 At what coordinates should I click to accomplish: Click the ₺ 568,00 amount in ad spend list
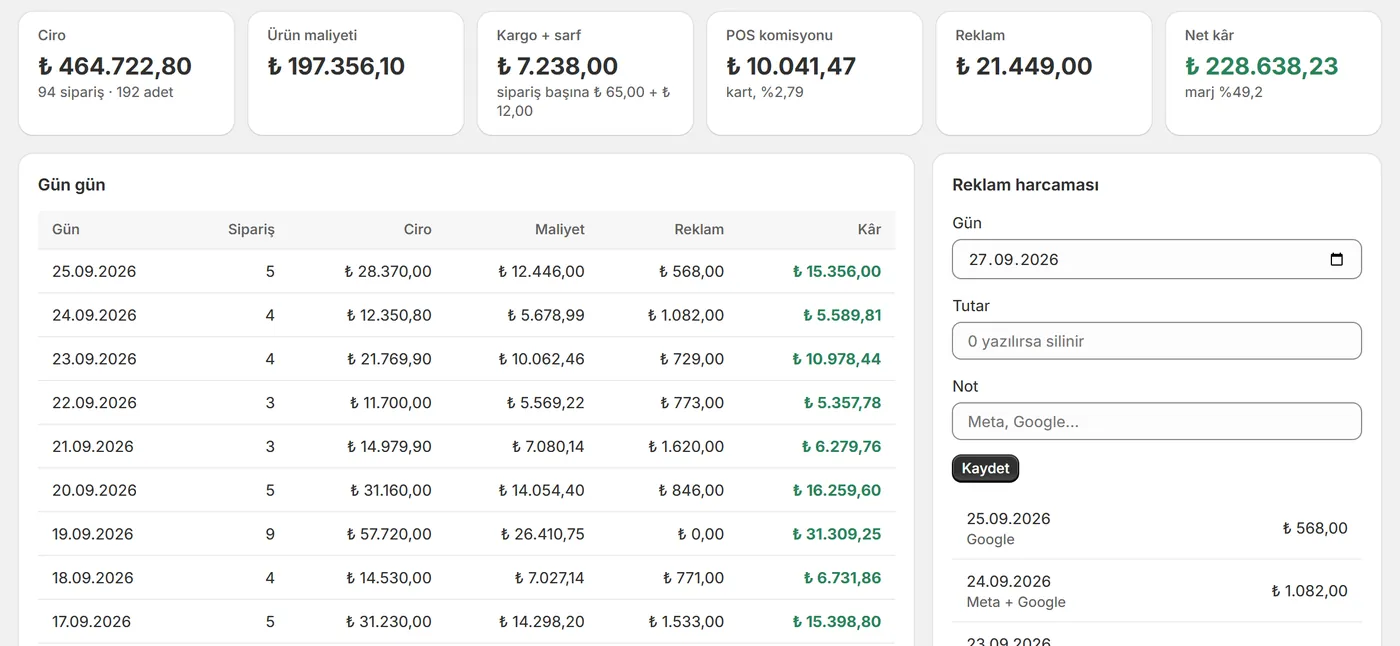pos(1315,528)
